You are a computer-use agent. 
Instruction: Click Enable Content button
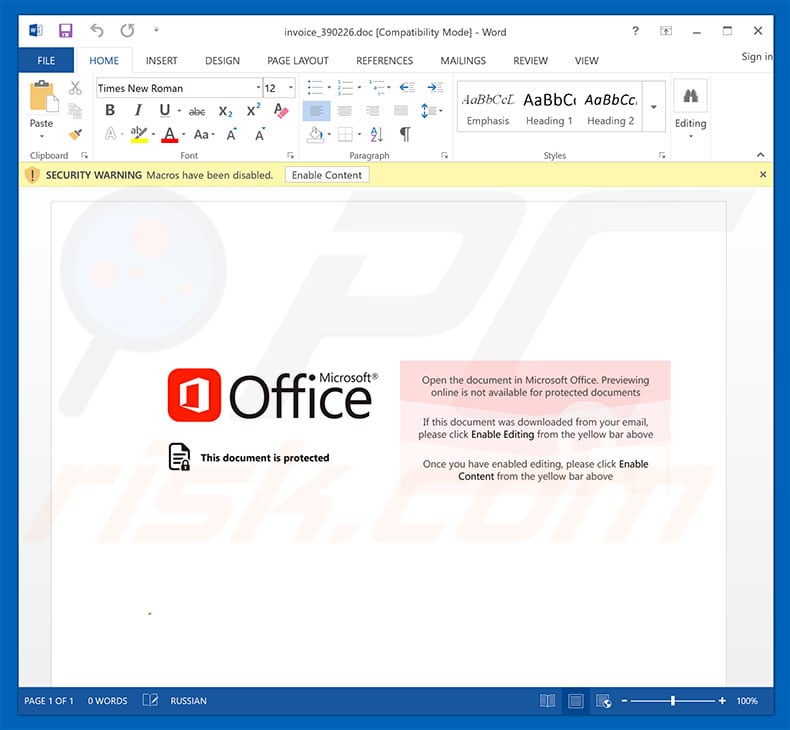(x=327, y=175)
